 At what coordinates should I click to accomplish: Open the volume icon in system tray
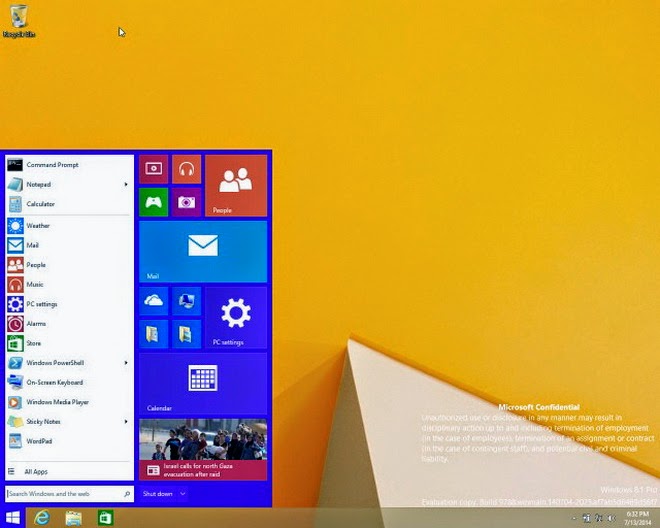612,518
